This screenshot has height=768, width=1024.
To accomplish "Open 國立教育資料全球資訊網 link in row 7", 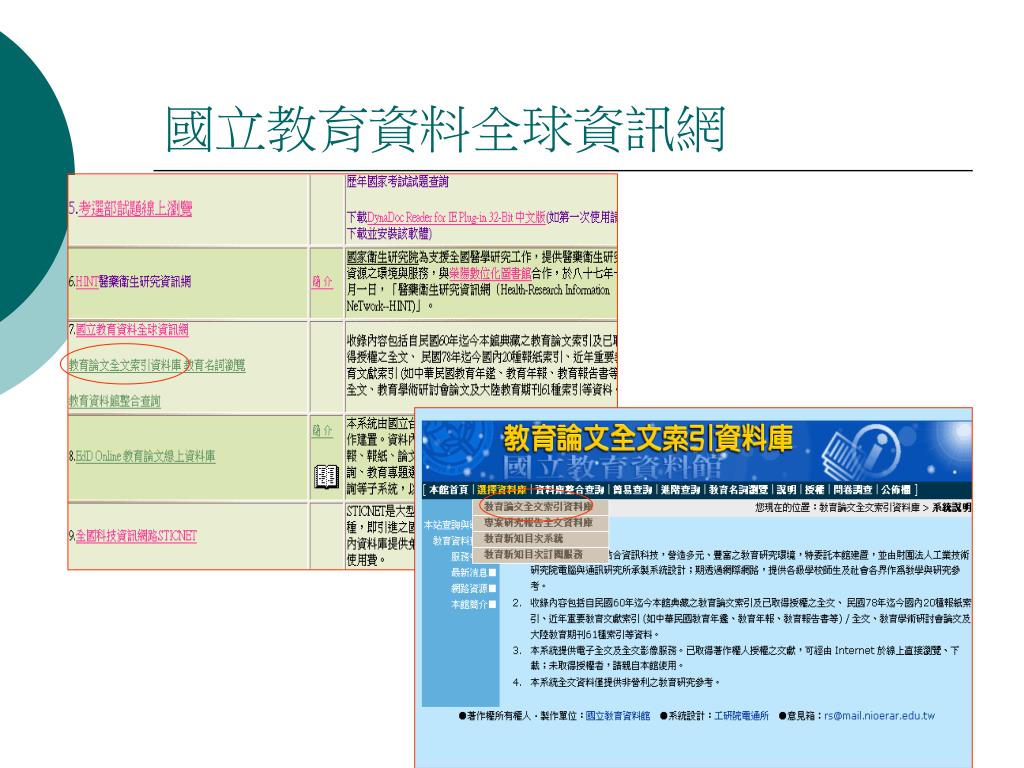I will (132, 330).
